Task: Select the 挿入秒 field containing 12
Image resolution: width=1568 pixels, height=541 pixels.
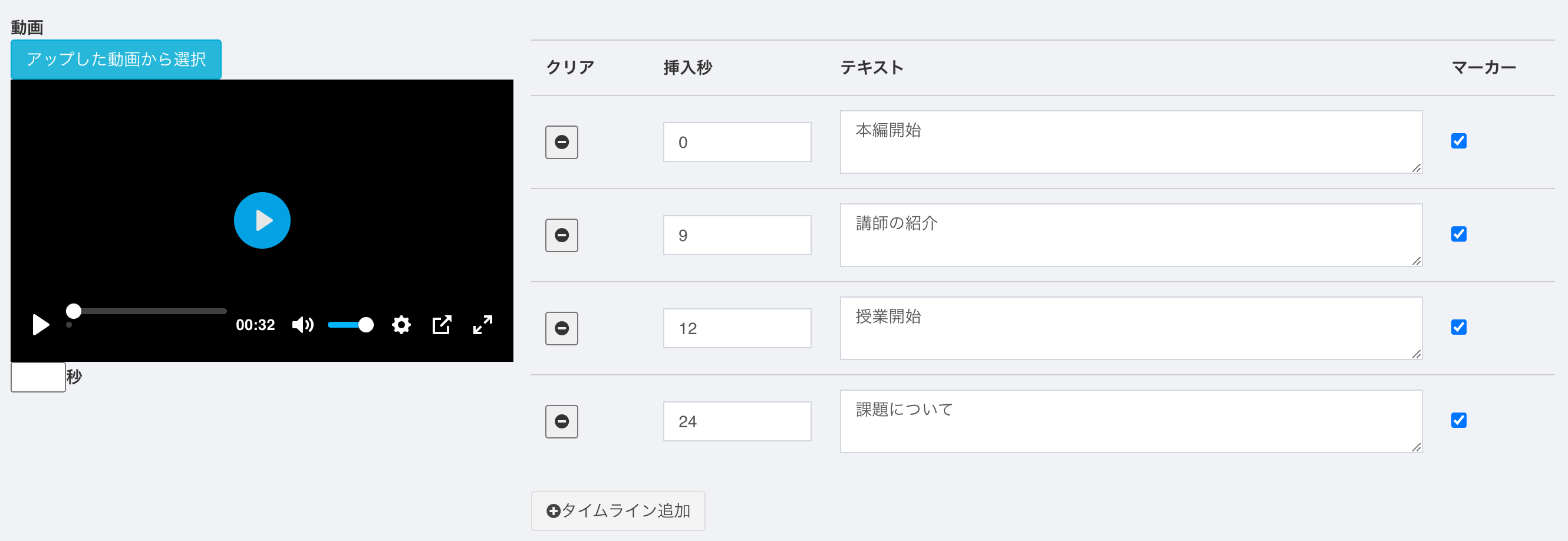Action: (x=736, y=329)
